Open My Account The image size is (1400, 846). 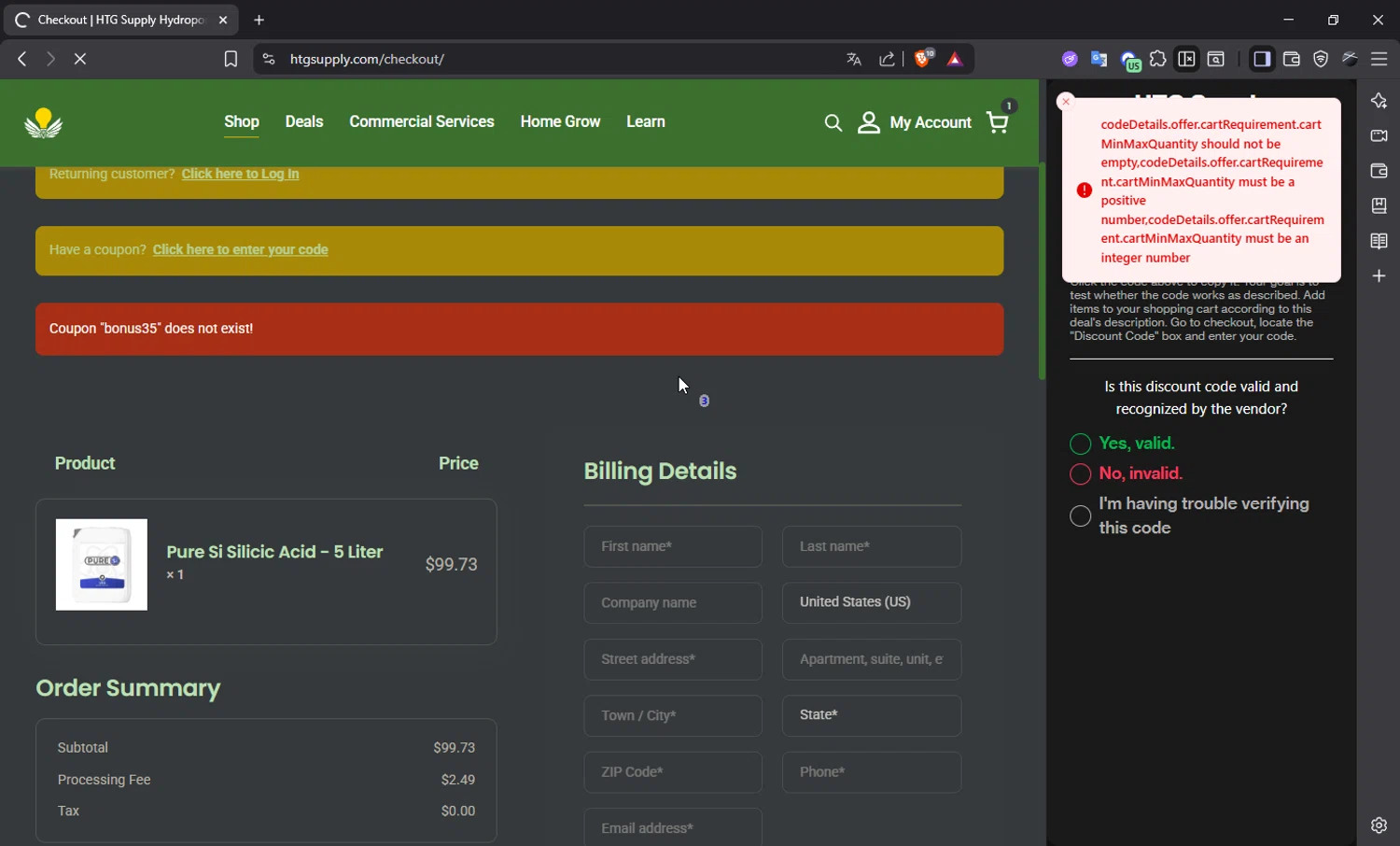[915, 122]
